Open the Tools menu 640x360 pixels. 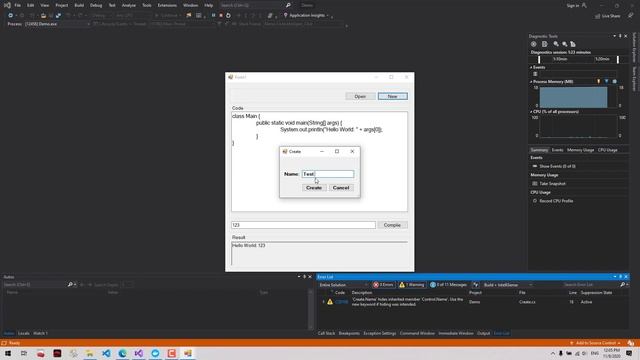pyautogui.click(x=147, y=5)
